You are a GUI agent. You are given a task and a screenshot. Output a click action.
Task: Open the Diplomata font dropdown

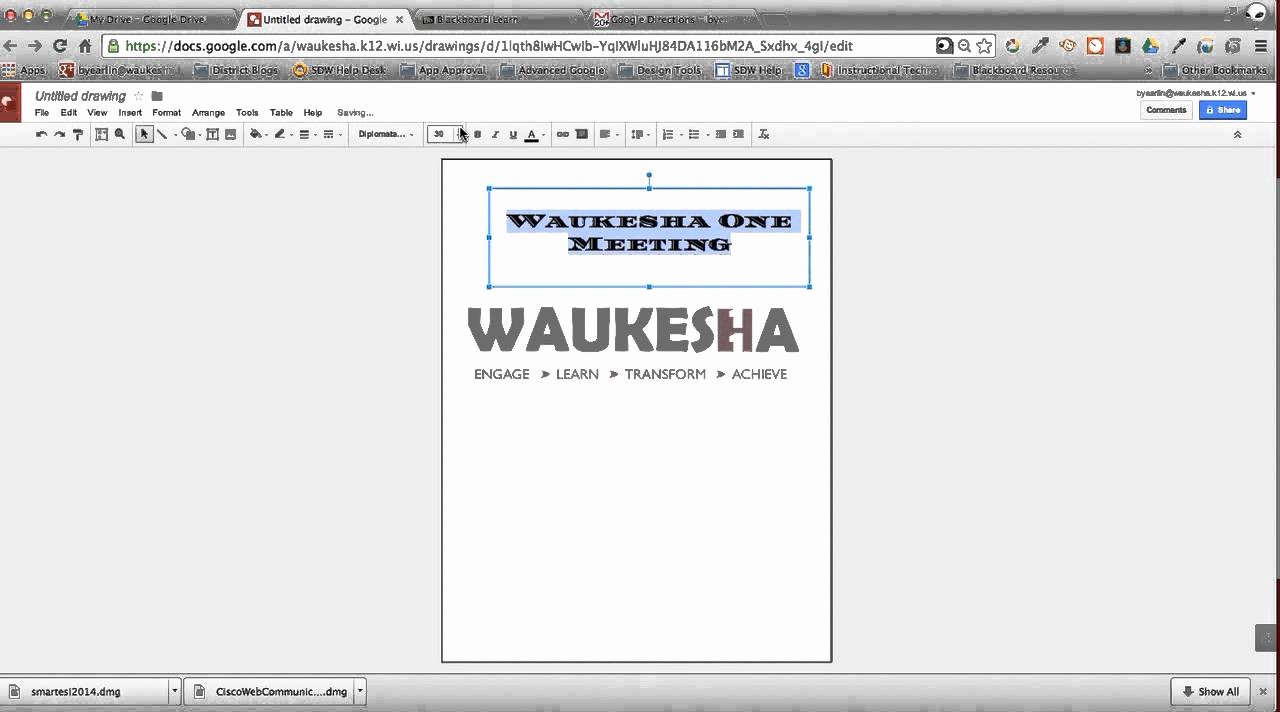pos(386,134)
